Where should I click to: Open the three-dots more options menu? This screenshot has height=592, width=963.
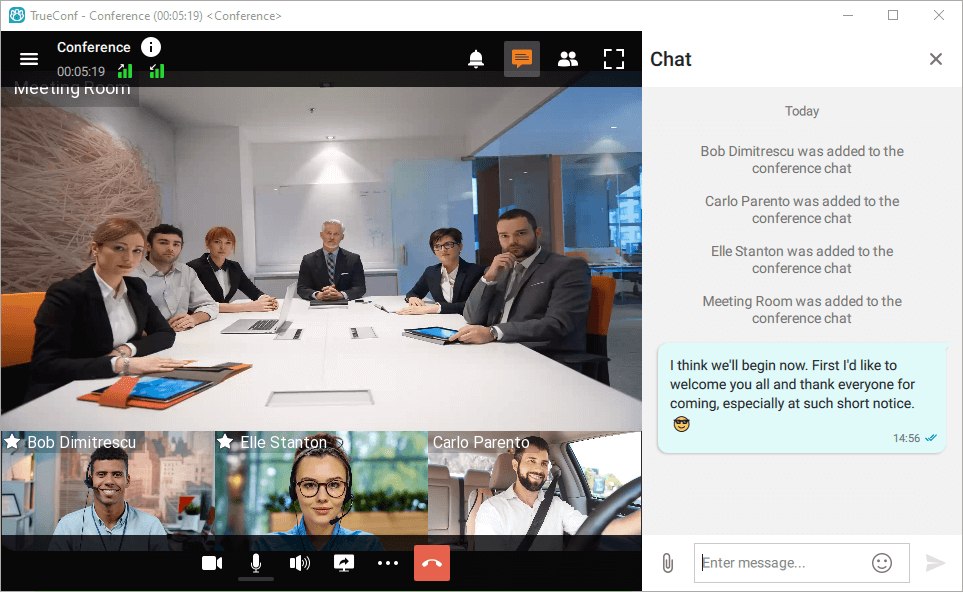(x=388, y=563)
